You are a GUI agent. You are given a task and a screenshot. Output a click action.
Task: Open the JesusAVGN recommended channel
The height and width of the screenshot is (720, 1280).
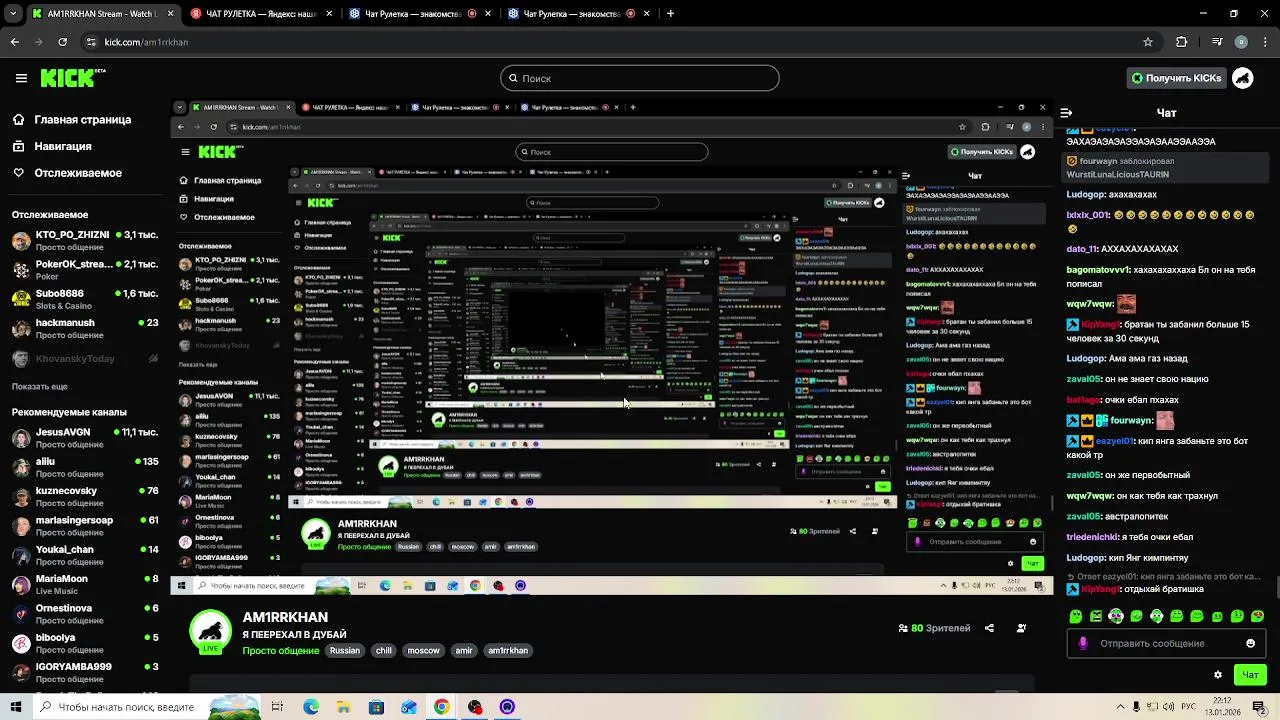pos(84,438)
